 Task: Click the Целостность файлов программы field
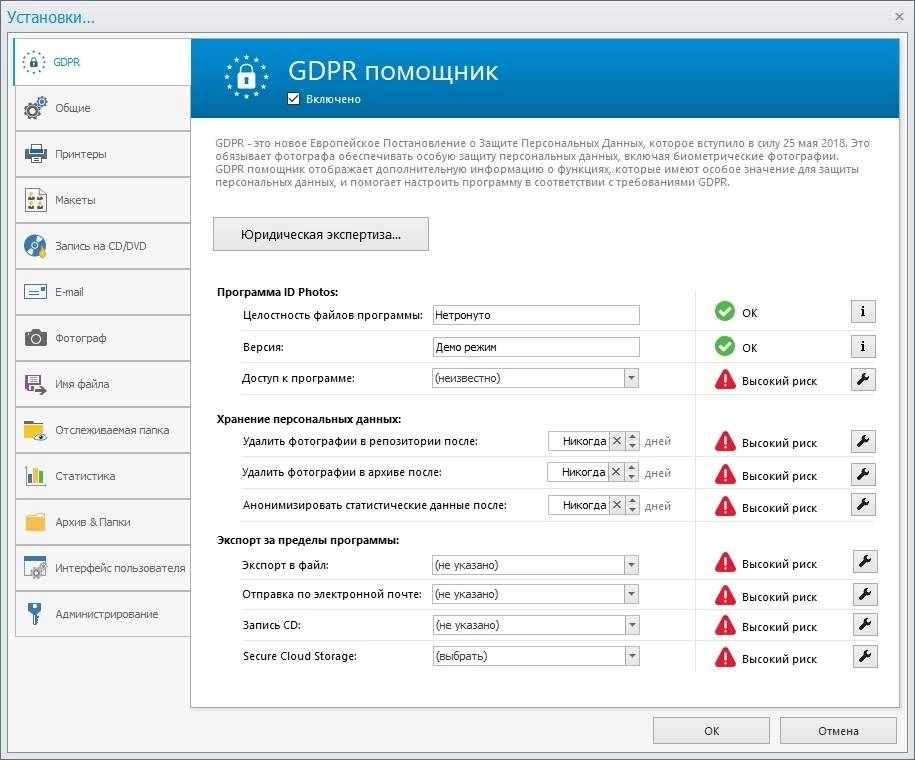536,315
